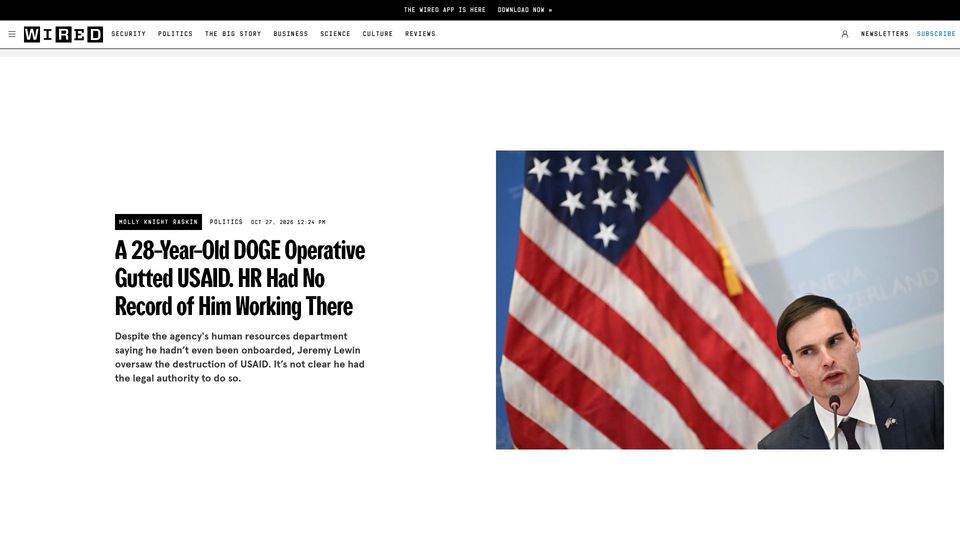
Task: Open The Big Story section
Action: (x=233, y=34)
